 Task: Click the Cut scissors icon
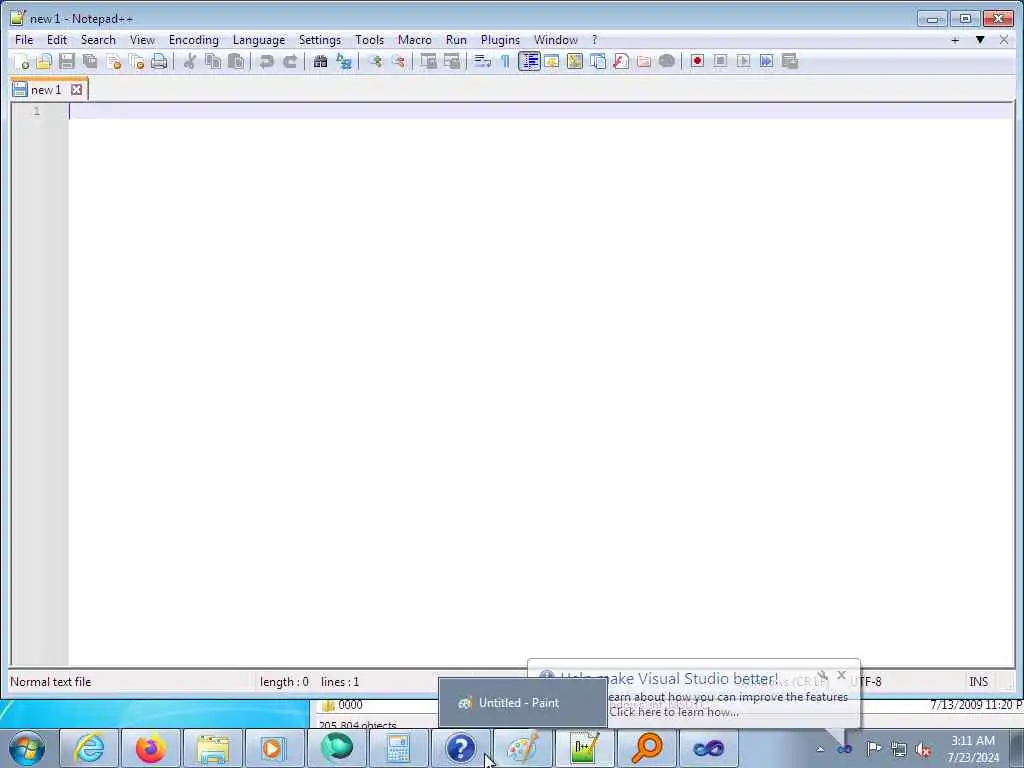(189, 61)
